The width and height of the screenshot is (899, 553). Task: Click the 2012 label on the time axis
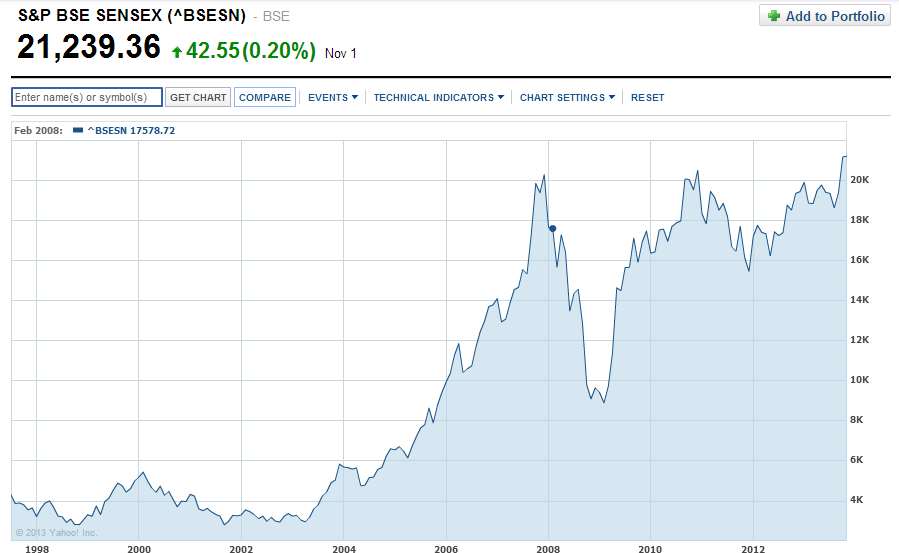(753, 549)
